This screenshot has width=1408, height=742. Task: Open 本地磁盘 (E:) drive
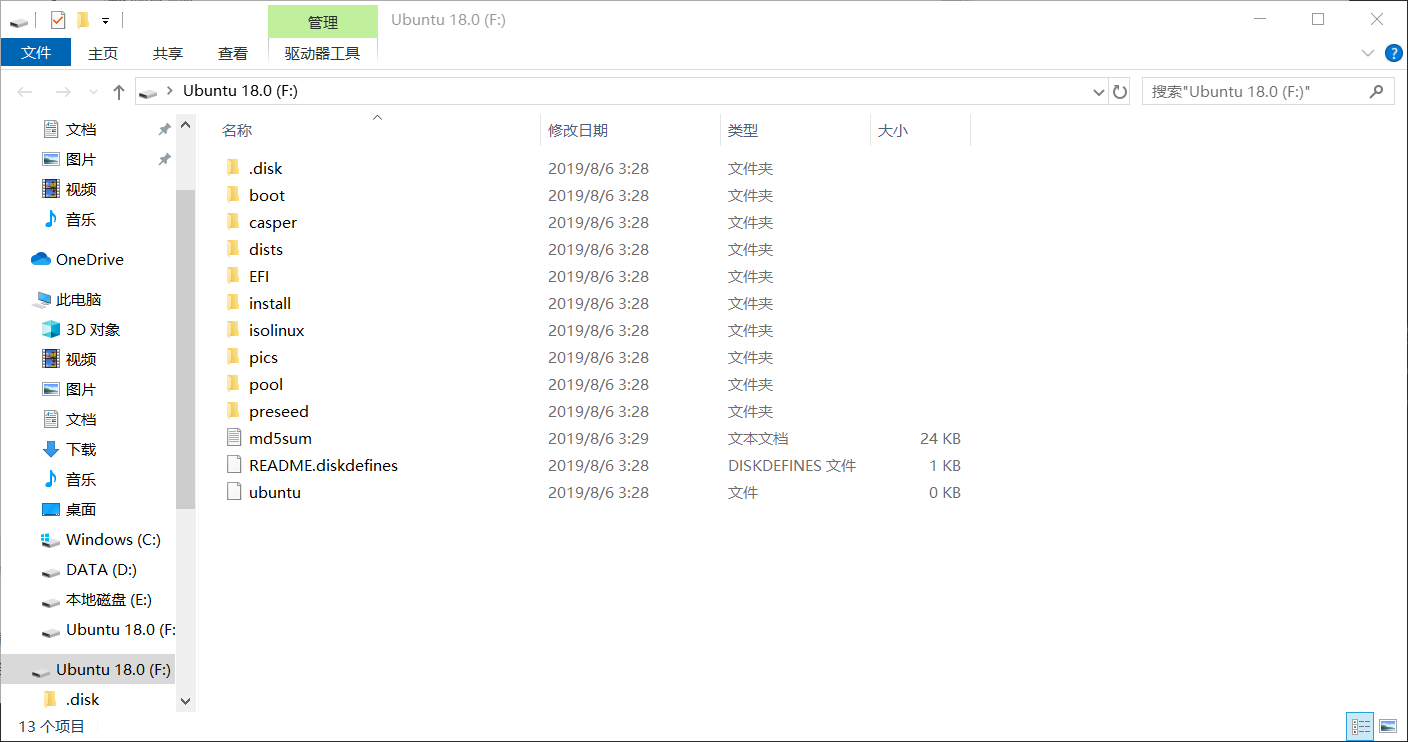109,599
